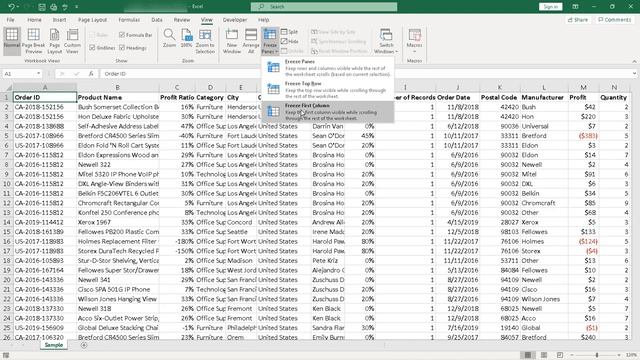Open the Formulas tab
This screenshot has width=640, height=360.
point(129,20)
